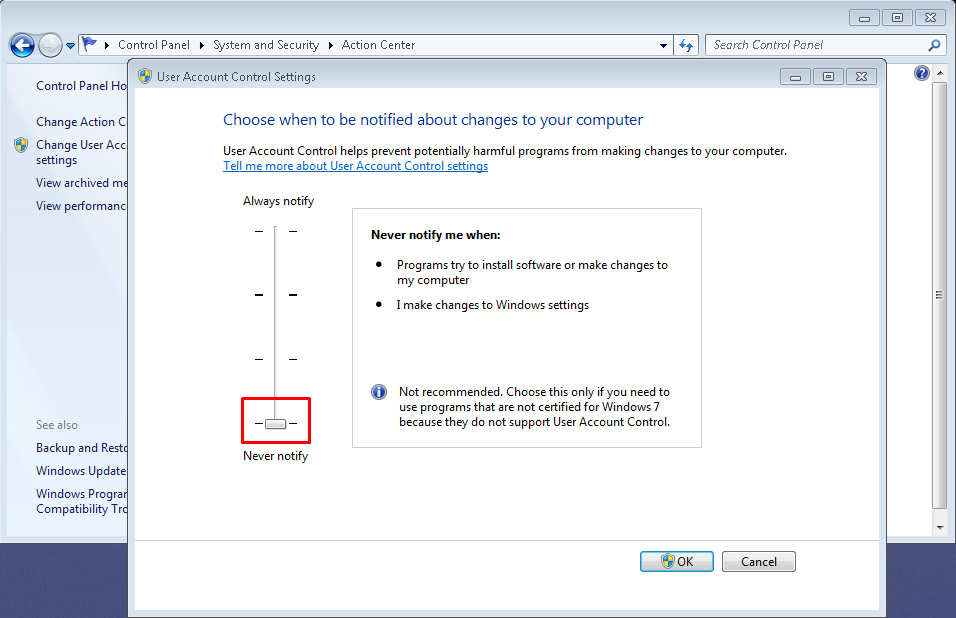
Task: Open View performance information link
Action: [80, 206]
